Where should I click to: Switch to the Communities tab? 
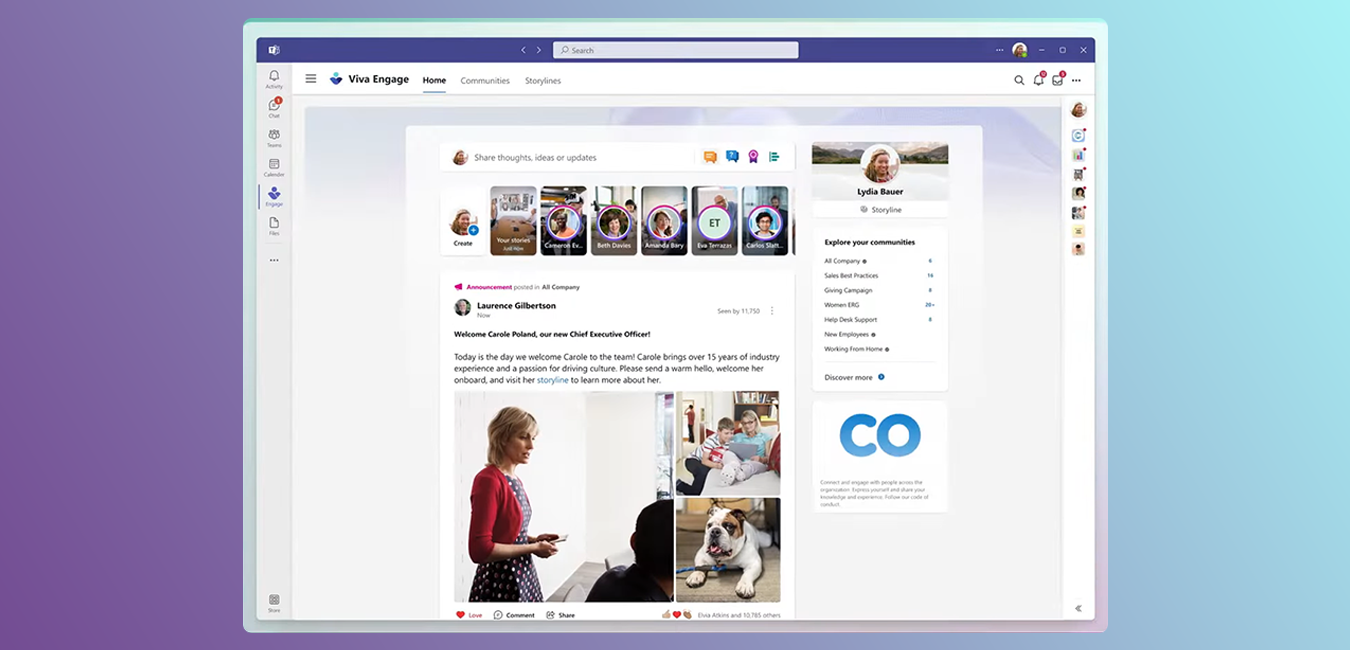click(485, 81)
